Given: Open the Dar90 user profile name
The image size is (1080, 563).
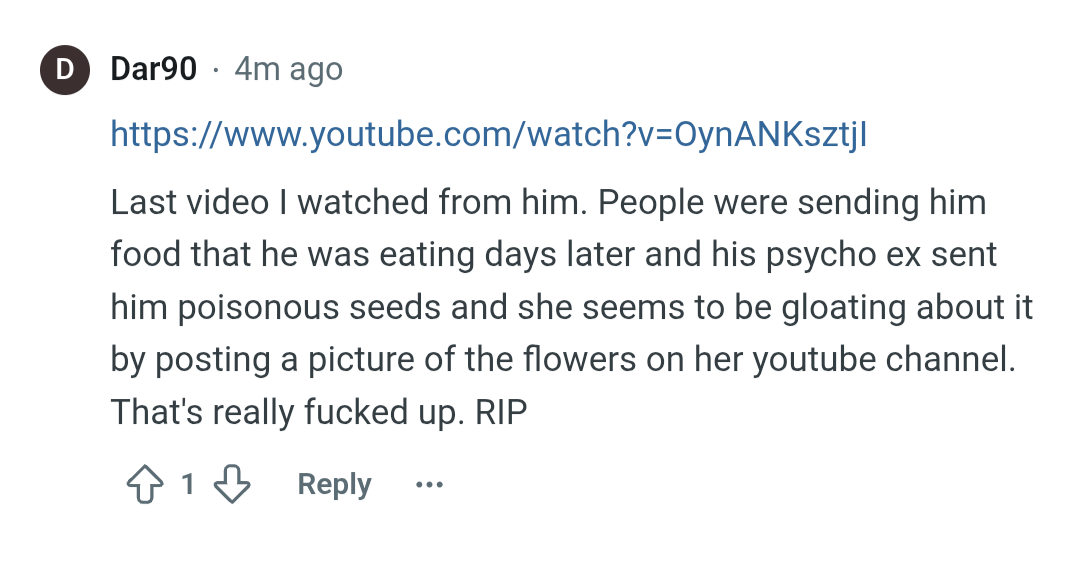Looking at the screenshot, I should coord(154,69).
